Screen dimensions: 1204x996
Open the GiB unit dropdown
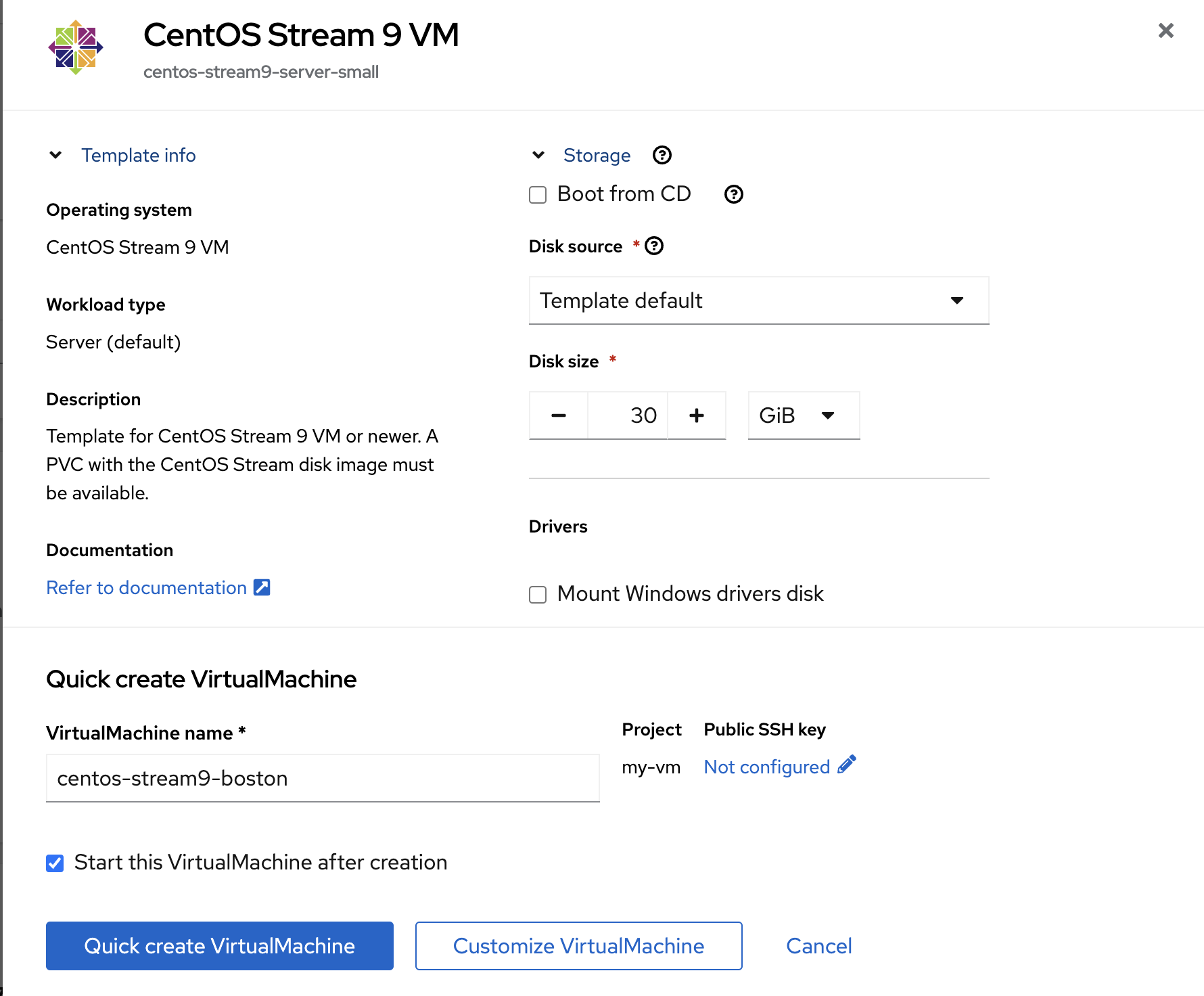(803, 415)
